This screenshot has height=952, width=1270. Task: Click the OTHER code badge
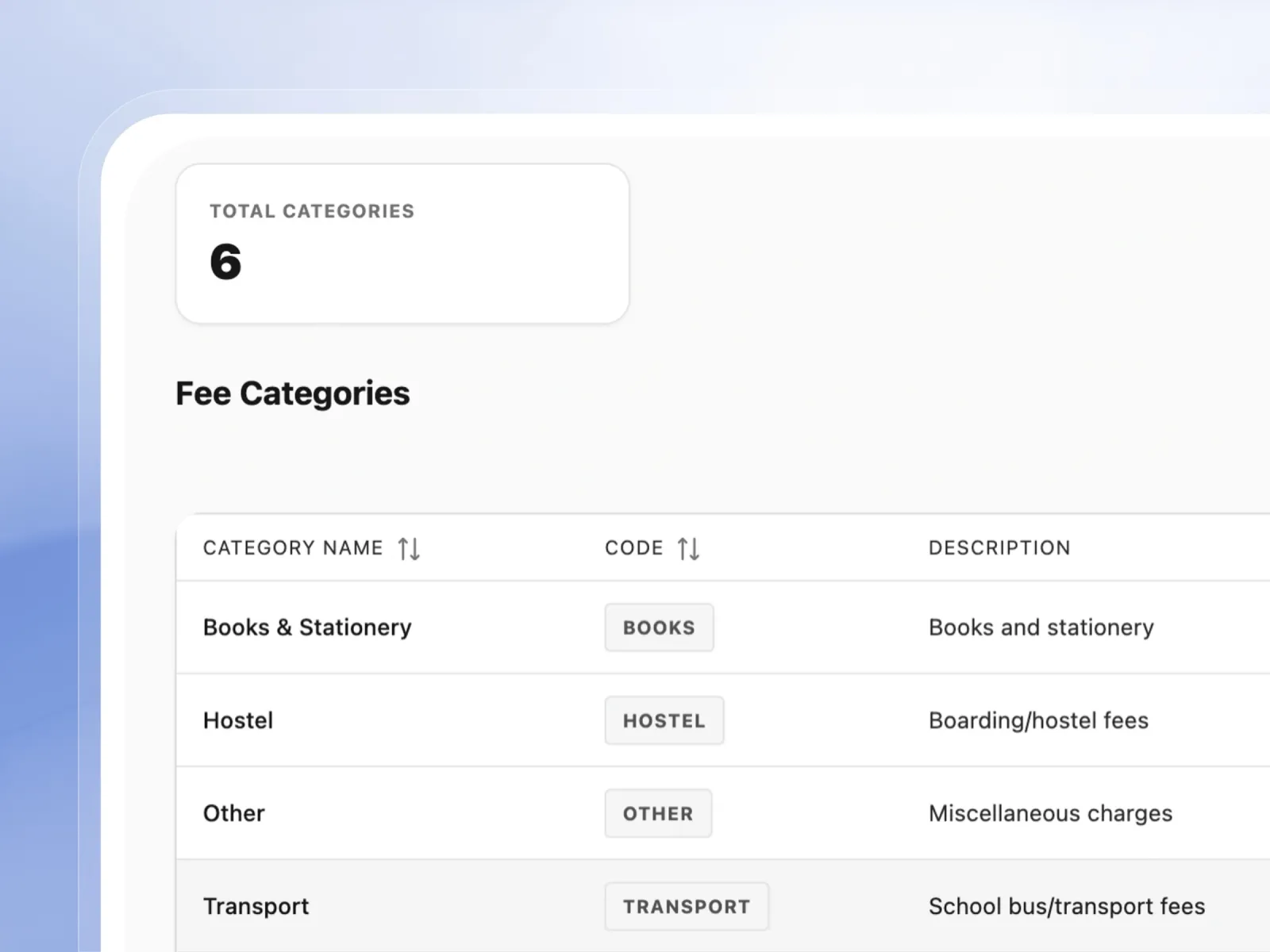658,813
